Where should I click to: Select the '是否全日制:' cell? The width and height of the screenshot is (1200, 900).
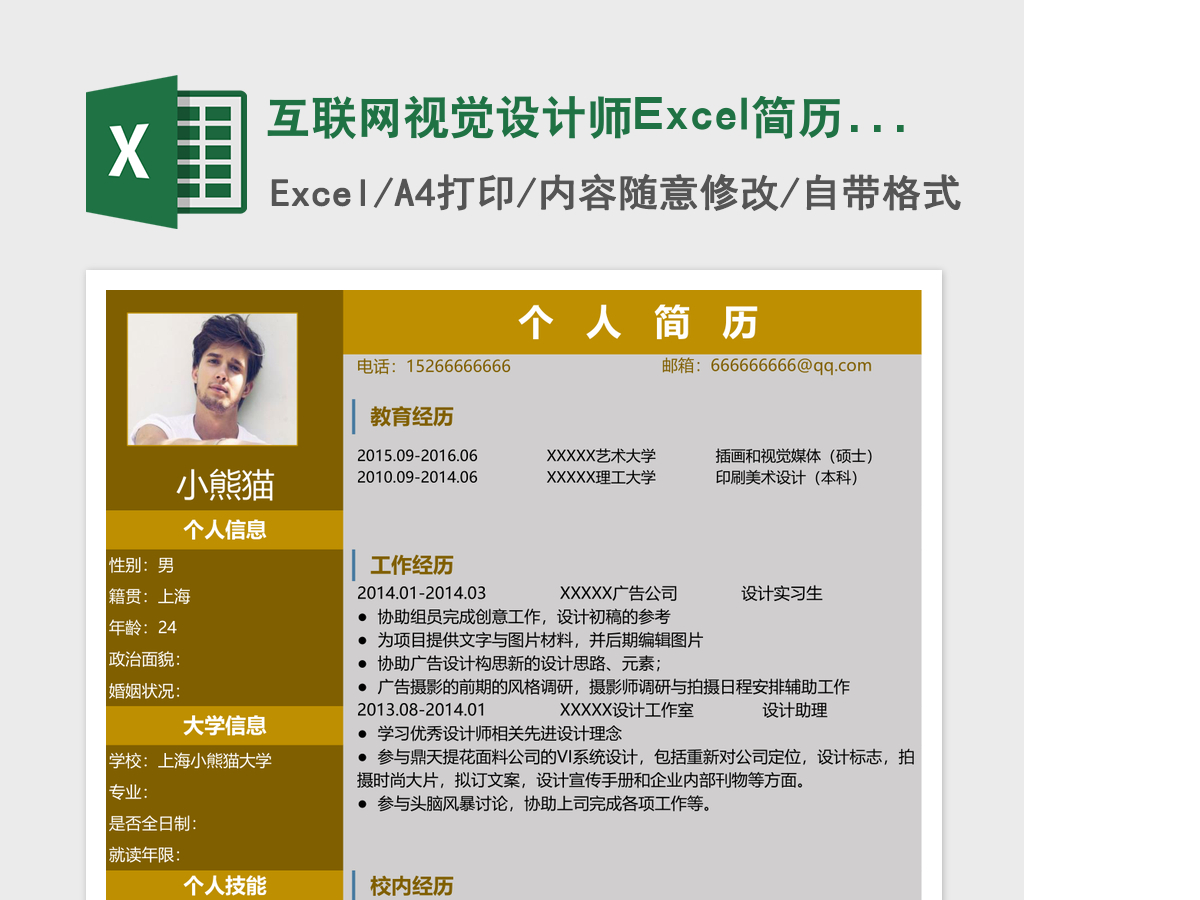point(152,823)
